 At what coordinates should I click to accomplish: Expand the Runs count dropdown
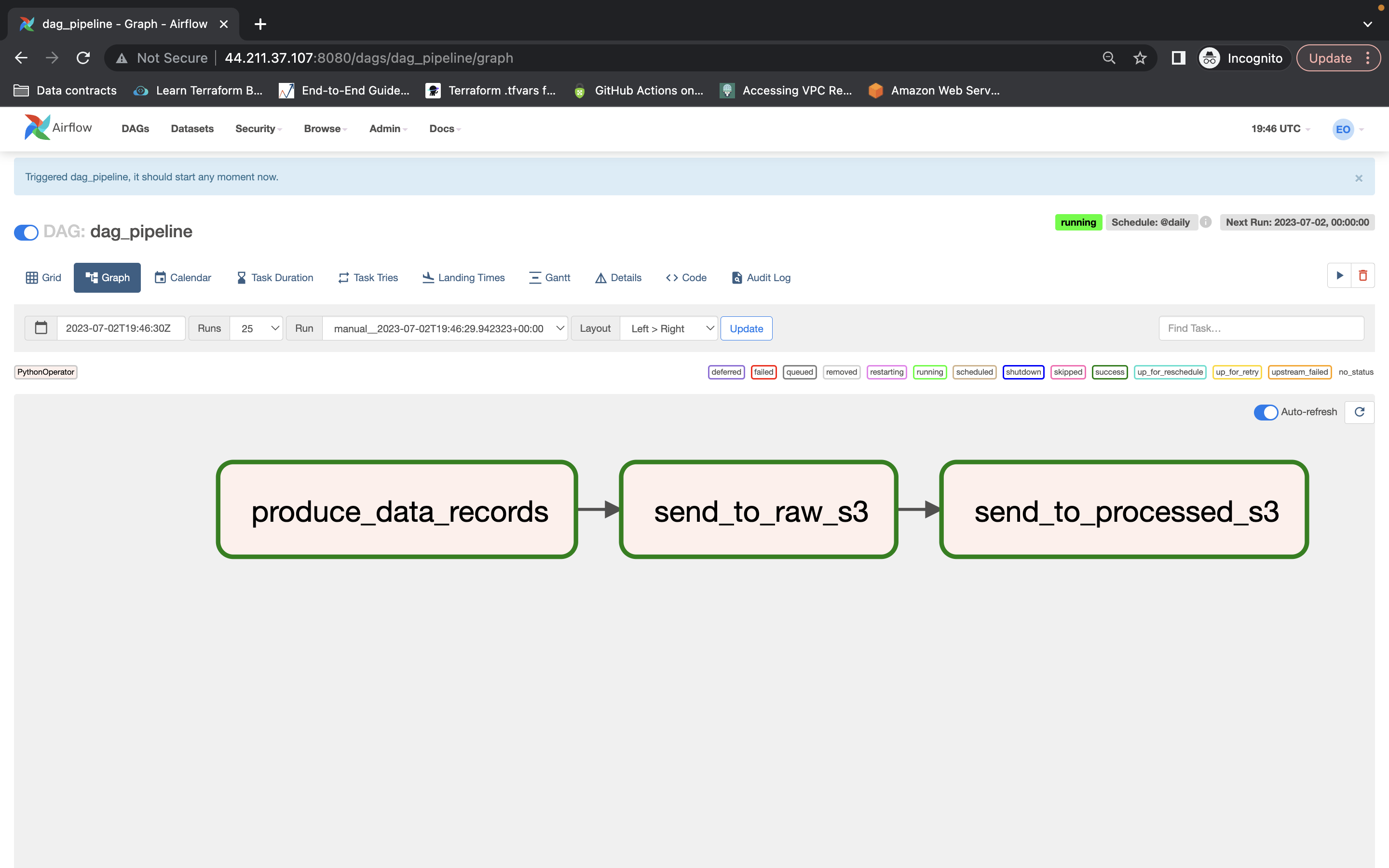[256, 328]
